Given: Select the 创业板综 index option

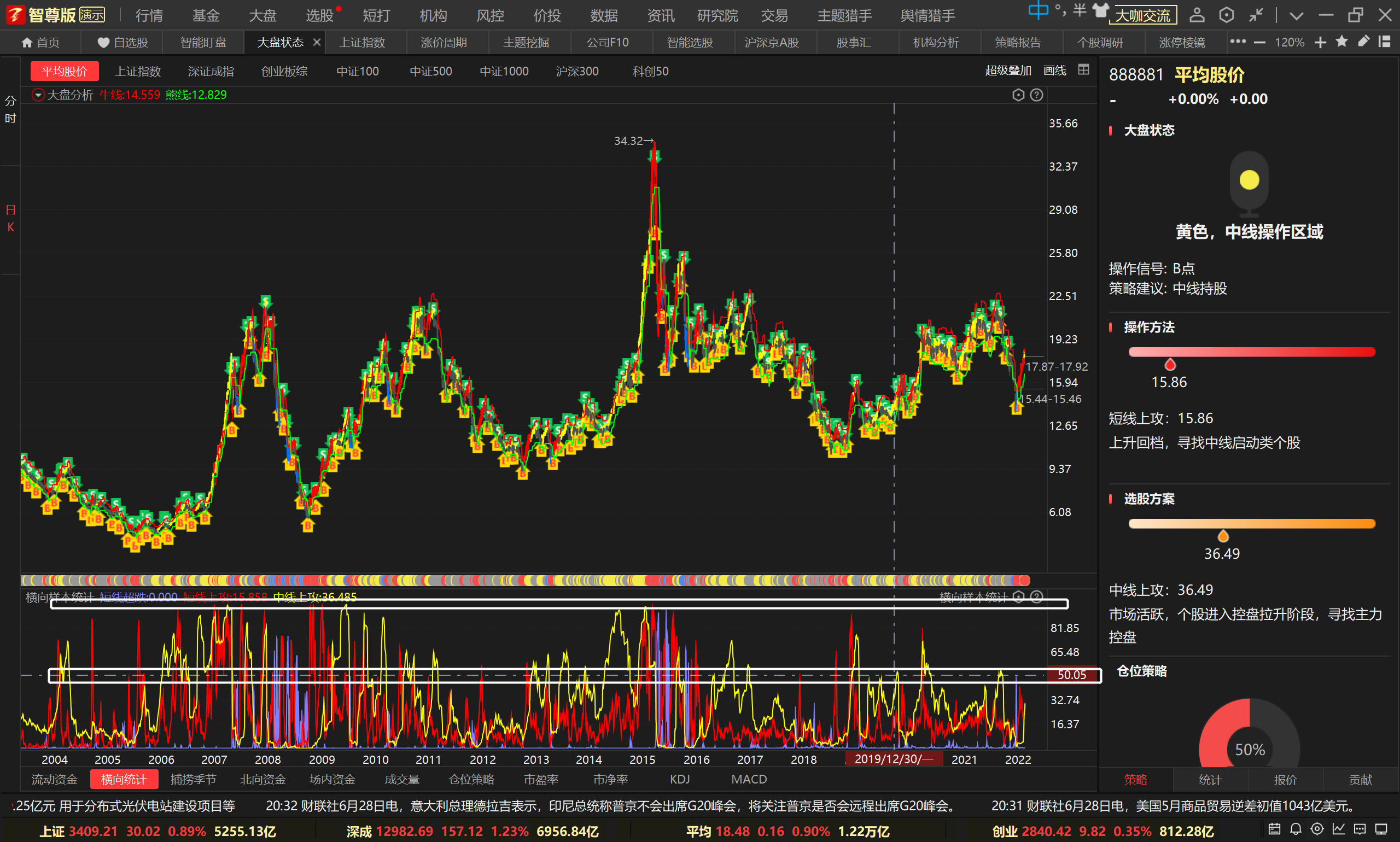Looking at the screenshot, I should coord(284,71).
